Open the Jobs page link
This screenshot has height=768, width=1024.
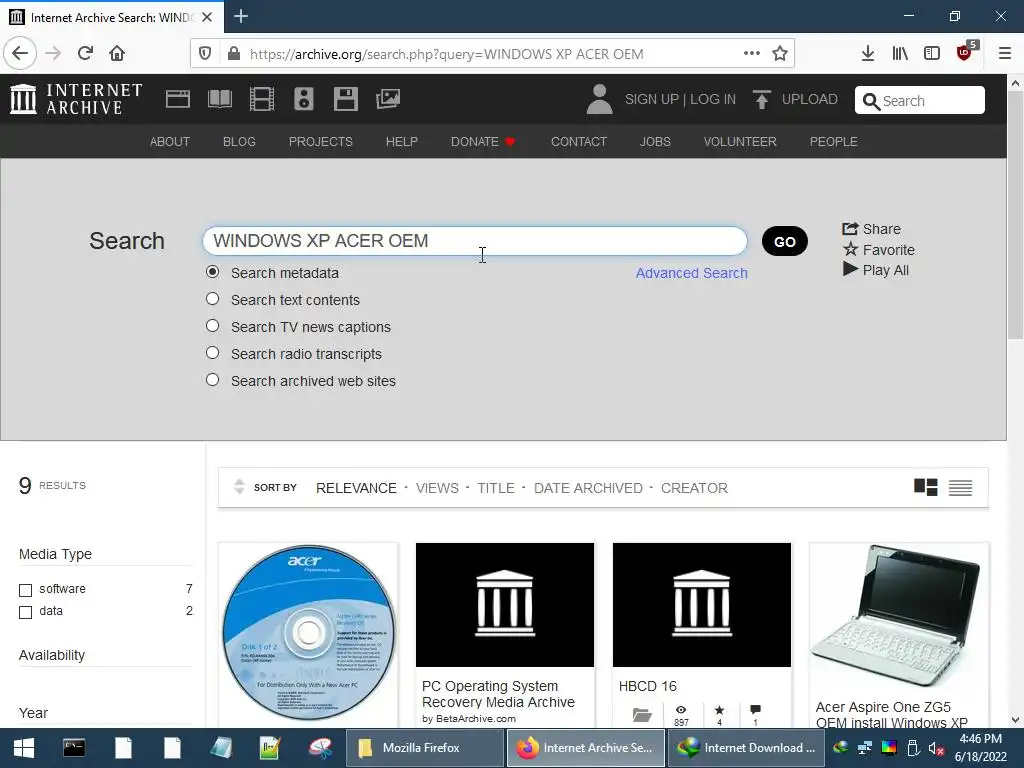point(655,142)
